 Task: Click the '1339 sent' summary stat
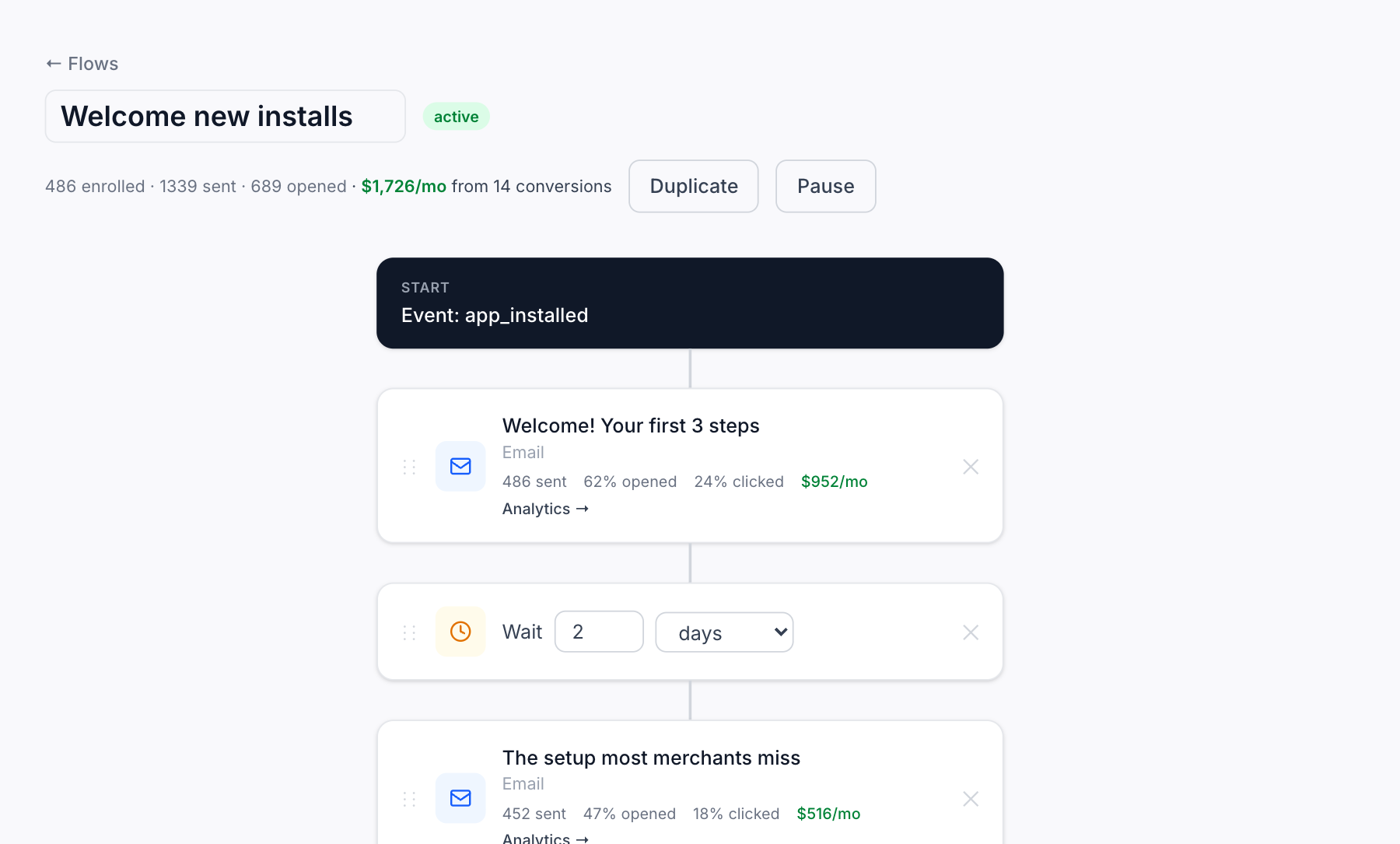click(x=198, y=187)
